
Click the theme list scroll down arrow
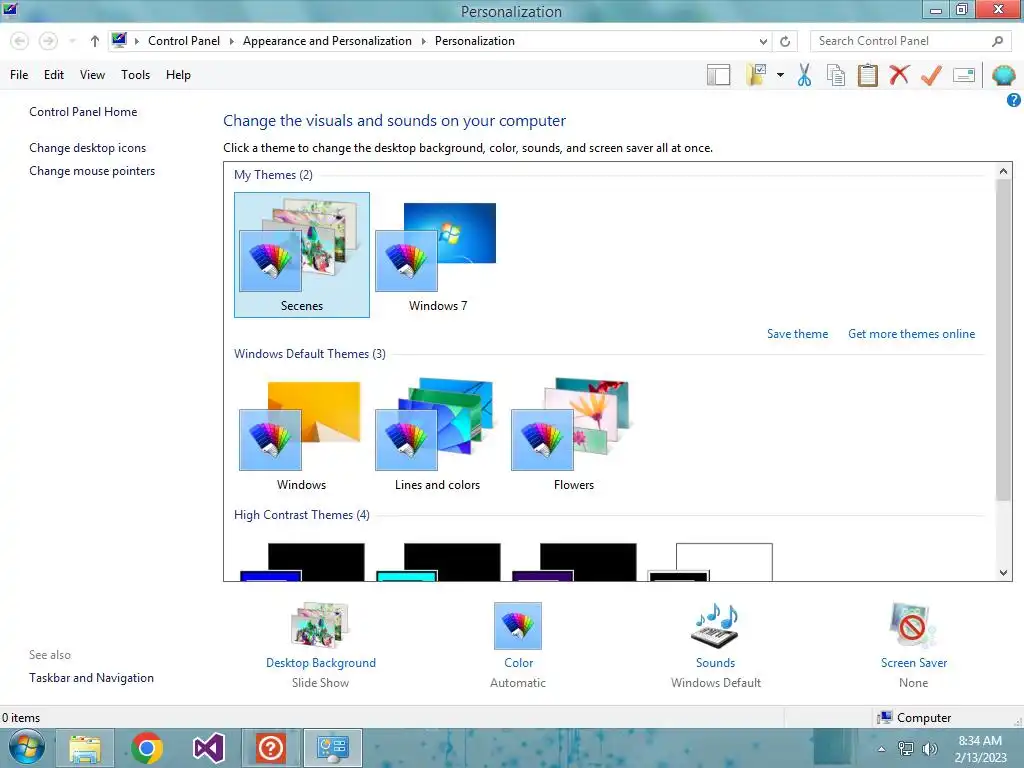[x=1003, y=573]
